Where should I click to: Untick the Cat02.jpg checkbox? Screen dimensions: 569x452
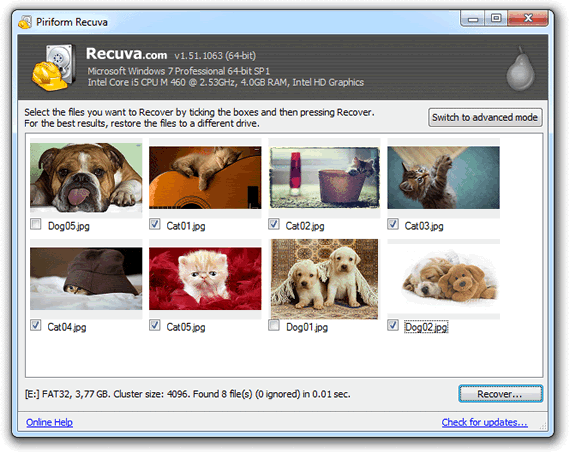274,224
